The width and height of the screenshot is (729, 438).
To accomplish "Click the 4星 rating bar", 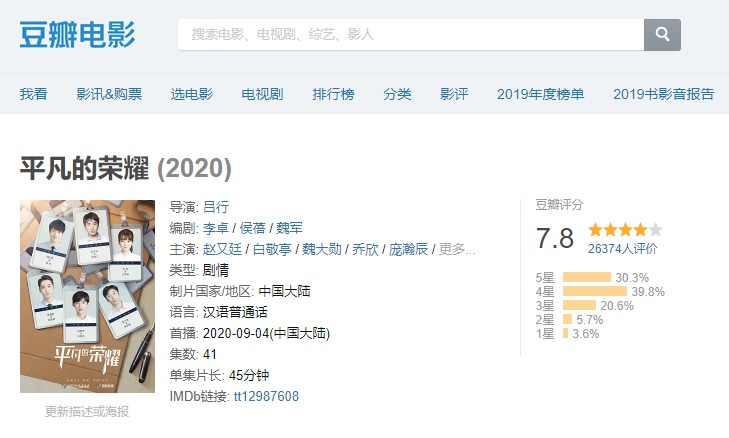I will (x=595, y=292).
